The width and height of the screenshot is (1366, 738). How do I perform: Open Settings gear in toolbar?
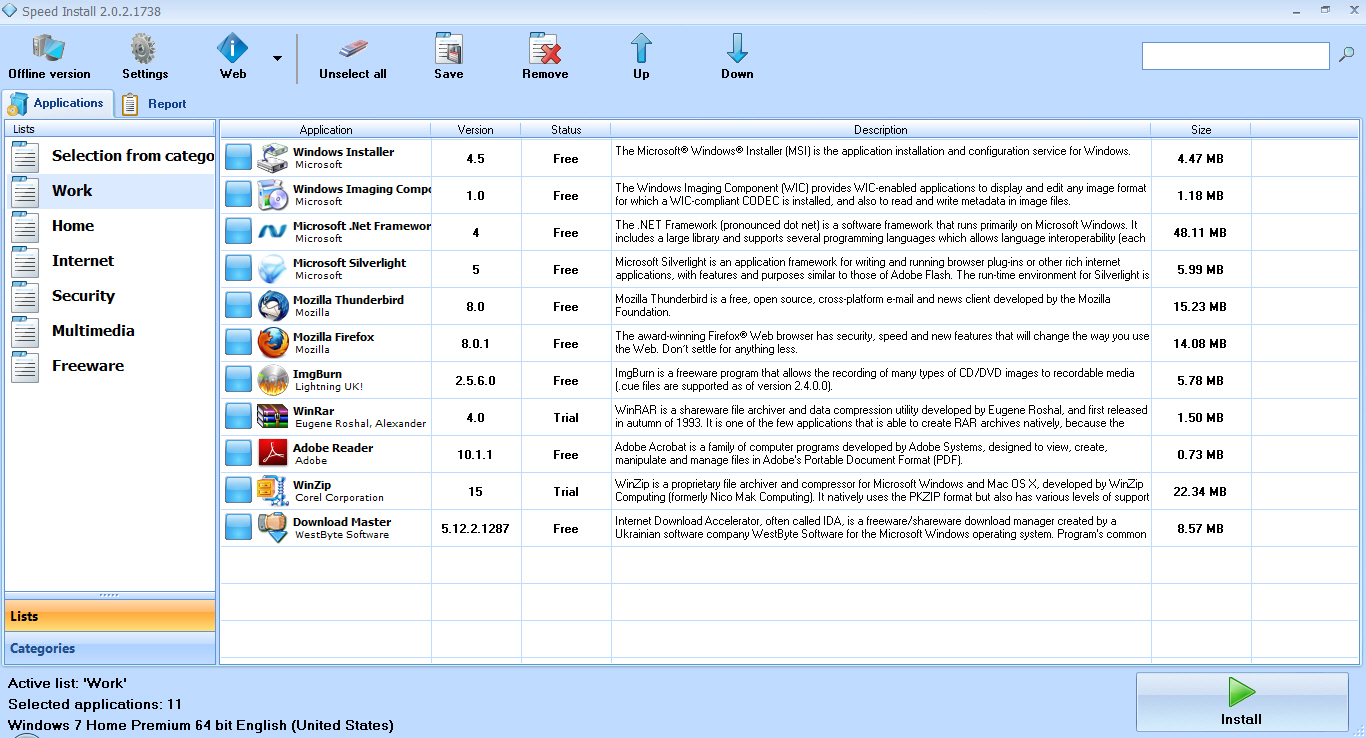[x=145, y=57]
